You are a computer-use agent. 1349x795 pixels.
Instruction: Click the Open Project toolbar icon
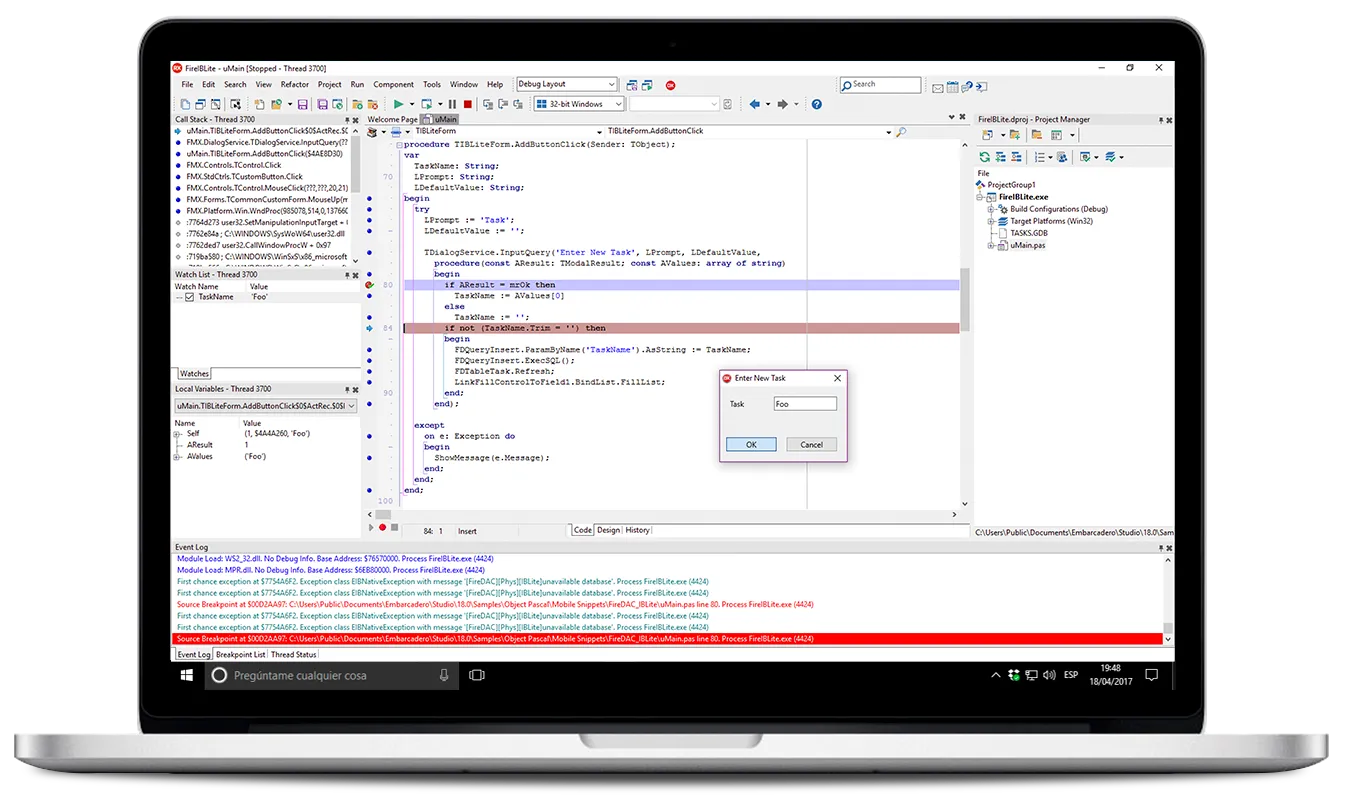tap(337, 104)
